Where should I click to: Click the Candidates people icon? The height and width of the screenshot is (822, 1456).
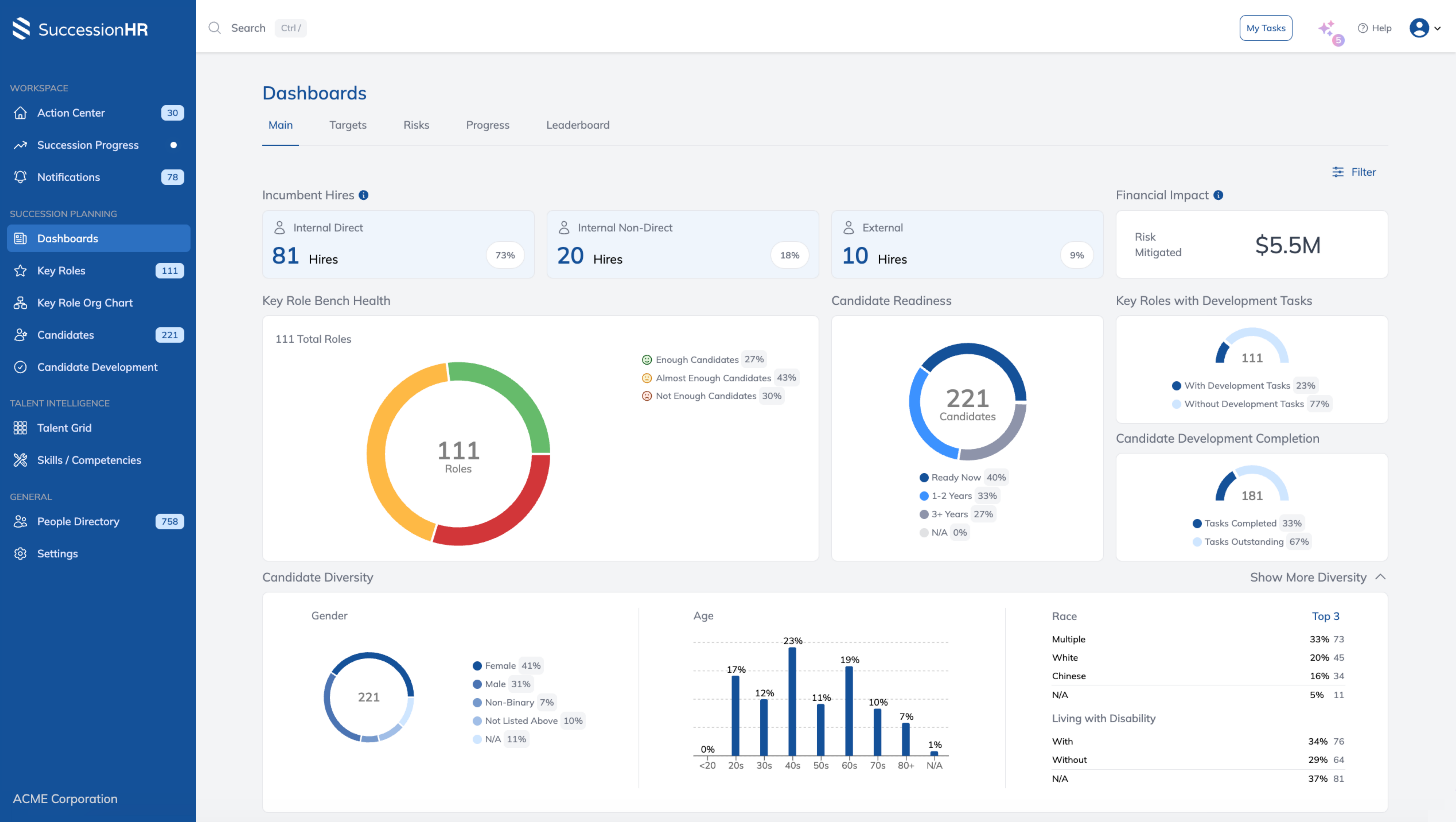tap(20, 335)
